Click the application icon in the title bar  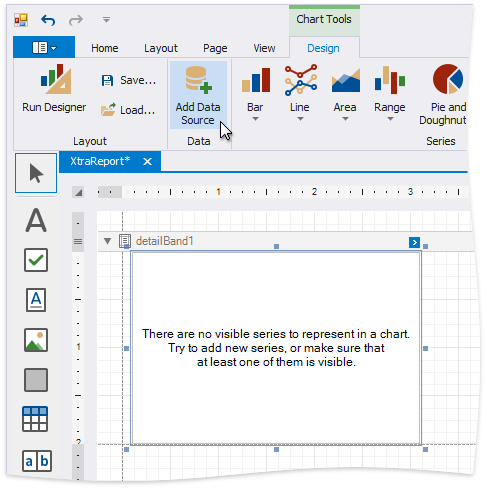(21, 20)
